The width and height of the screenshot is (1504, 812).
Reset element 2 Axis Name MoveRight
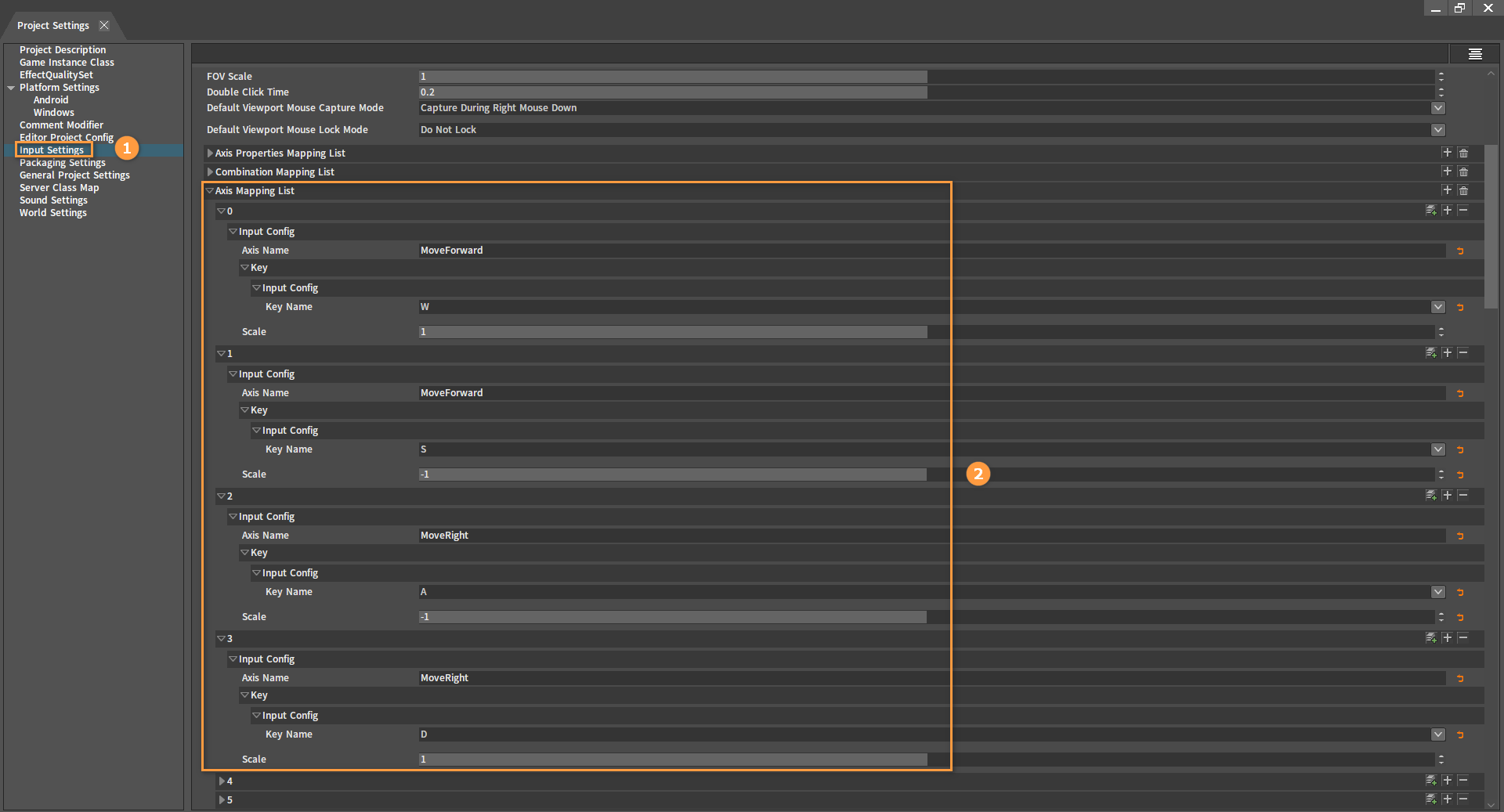click(x=1460, y=536)
